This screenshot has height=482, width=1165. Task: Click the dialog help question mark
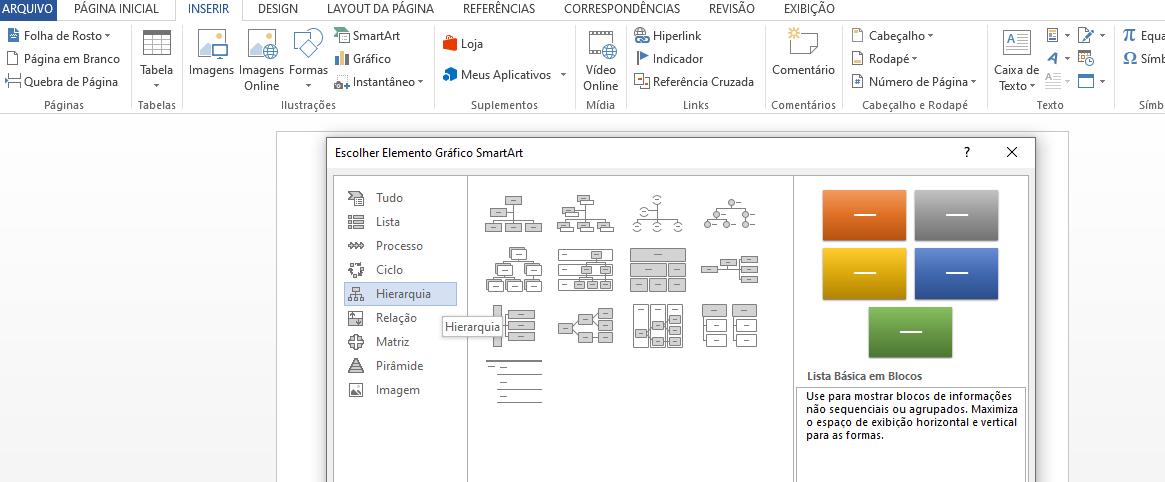point(966,153)
